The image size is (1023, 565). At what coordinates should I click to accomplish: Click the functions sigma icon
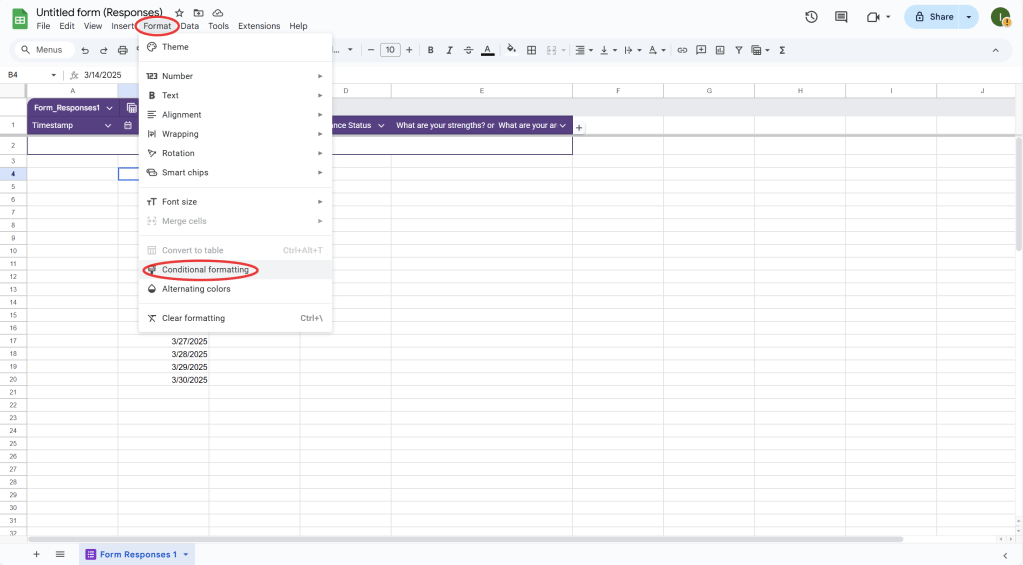point(782,50)
